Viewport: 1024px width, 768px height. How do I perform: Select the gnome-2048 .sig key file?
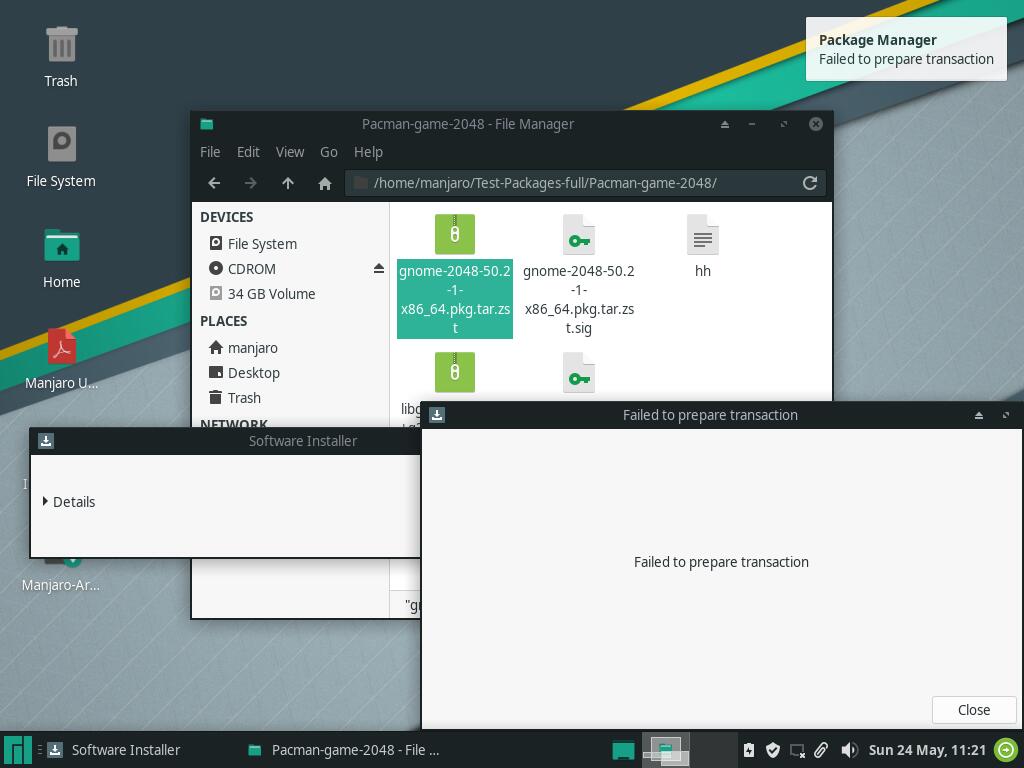(579, 274)
